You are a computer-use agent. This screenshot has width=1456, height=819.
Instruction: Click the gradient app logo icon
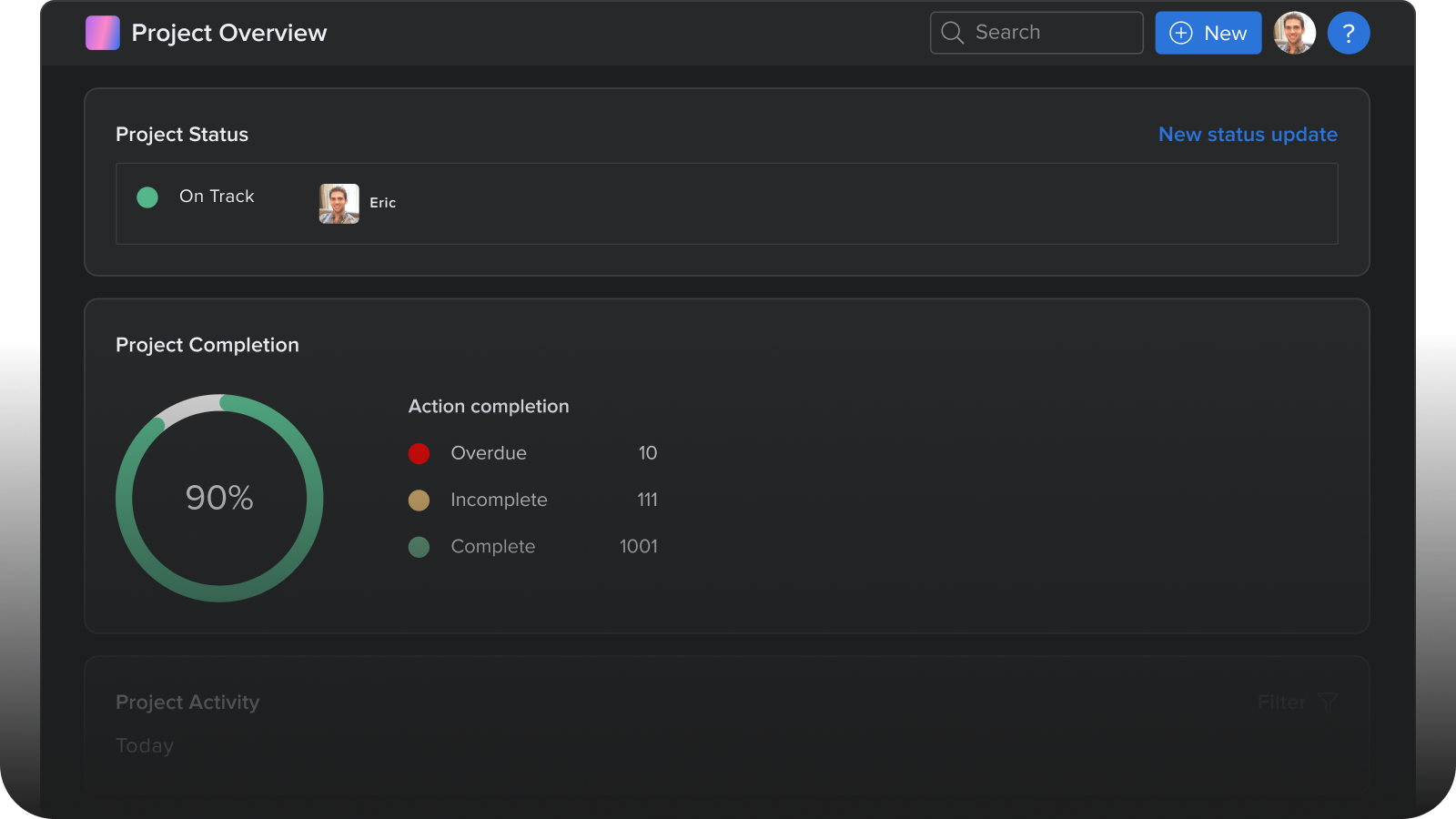coord(102,33)
